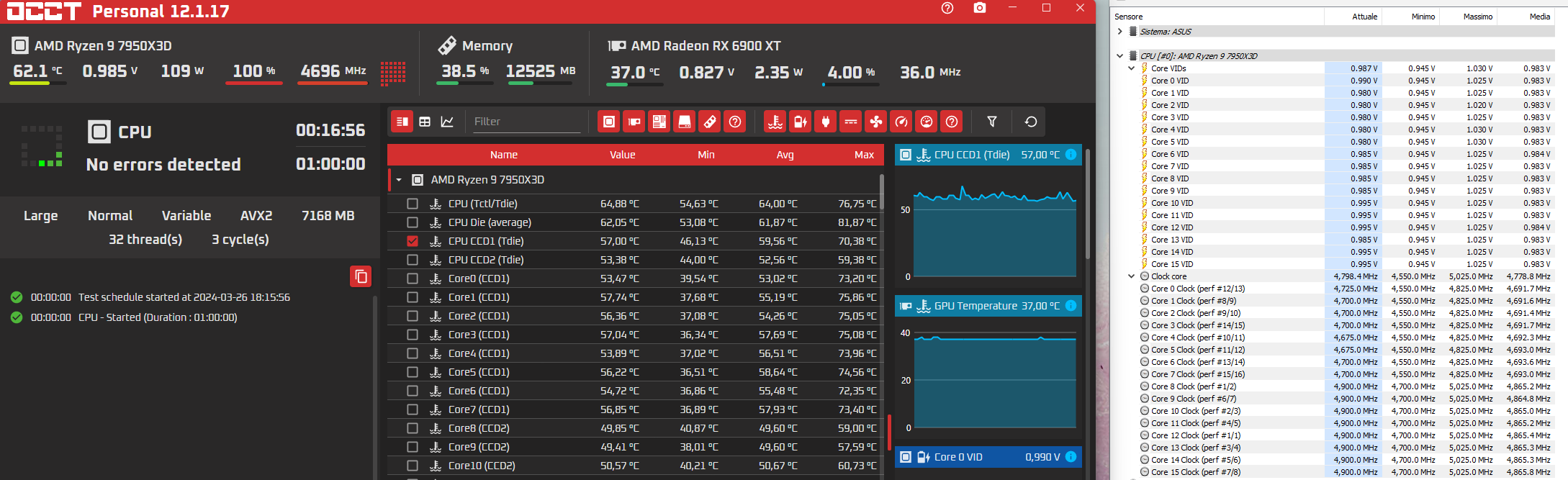Viewport: 1568px width, 480px height.
Task: Select the GPU Temperature graph header
Action: [988, 306]
